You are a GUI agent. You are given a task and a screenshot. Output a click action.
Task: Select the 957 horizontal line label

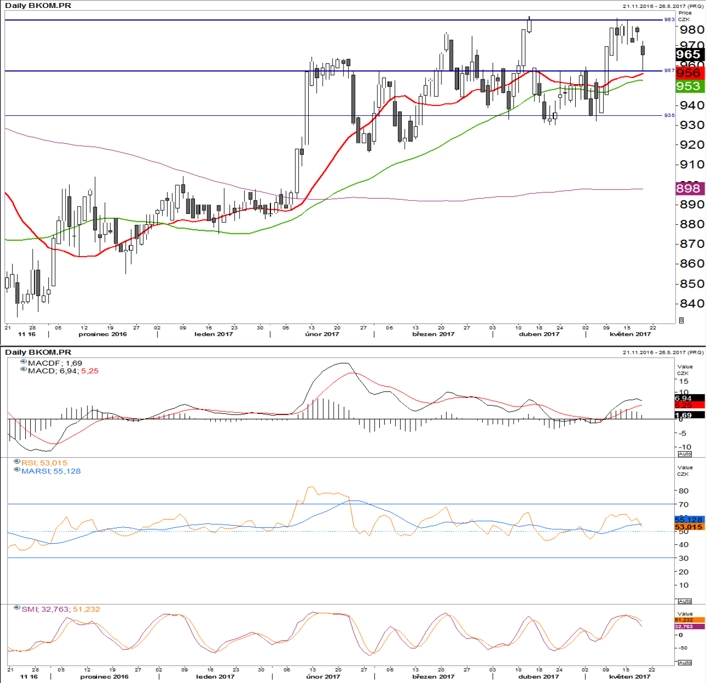click(x=670, y=71)
